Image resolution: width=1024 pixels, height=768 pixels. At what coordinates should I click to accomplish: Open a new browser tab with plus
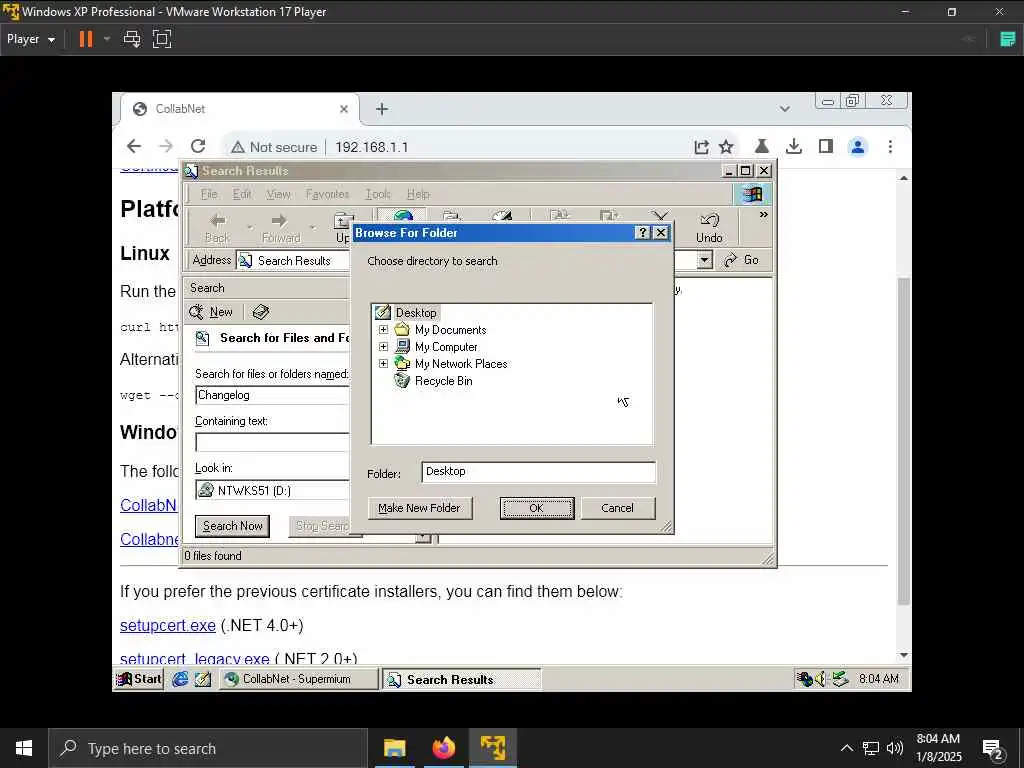click(382, 109)
